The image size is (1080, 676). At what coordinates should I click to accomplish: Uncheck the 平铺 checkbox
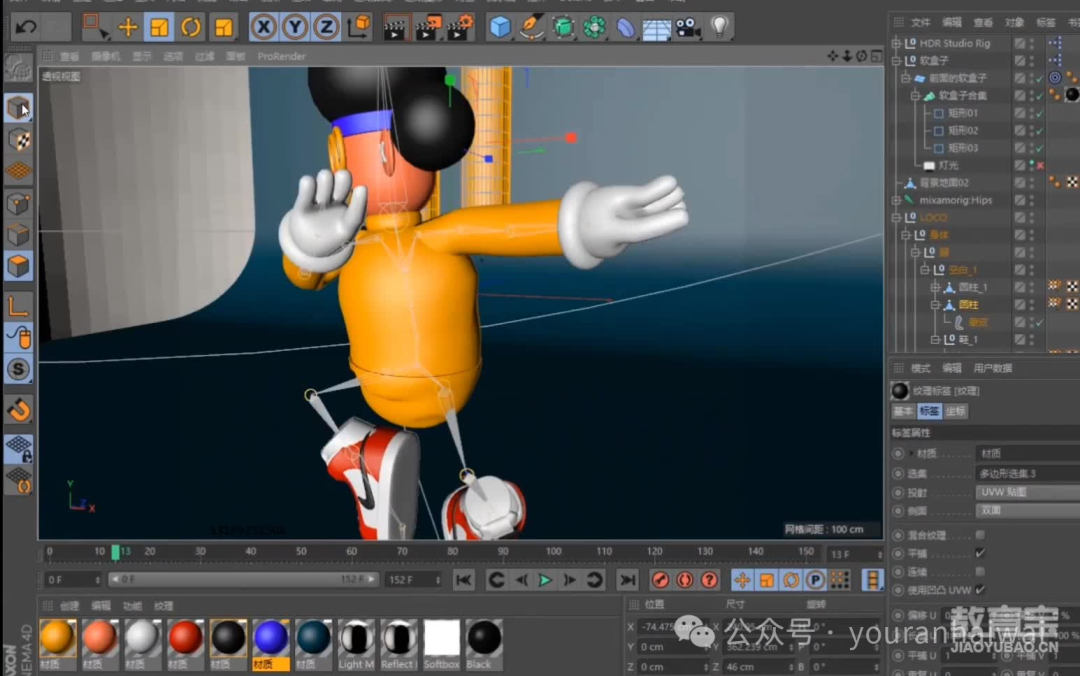coord(980,553)
